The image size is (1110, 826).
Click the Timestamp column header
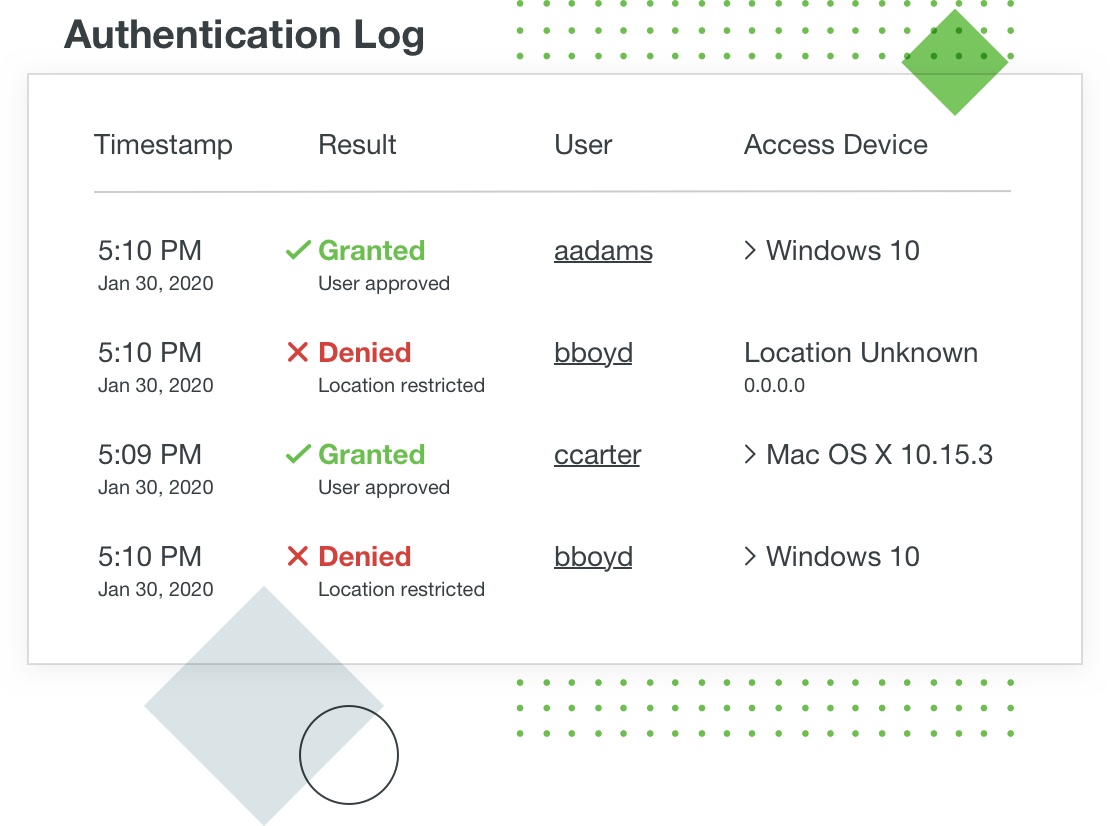click(x=163, y=145)
